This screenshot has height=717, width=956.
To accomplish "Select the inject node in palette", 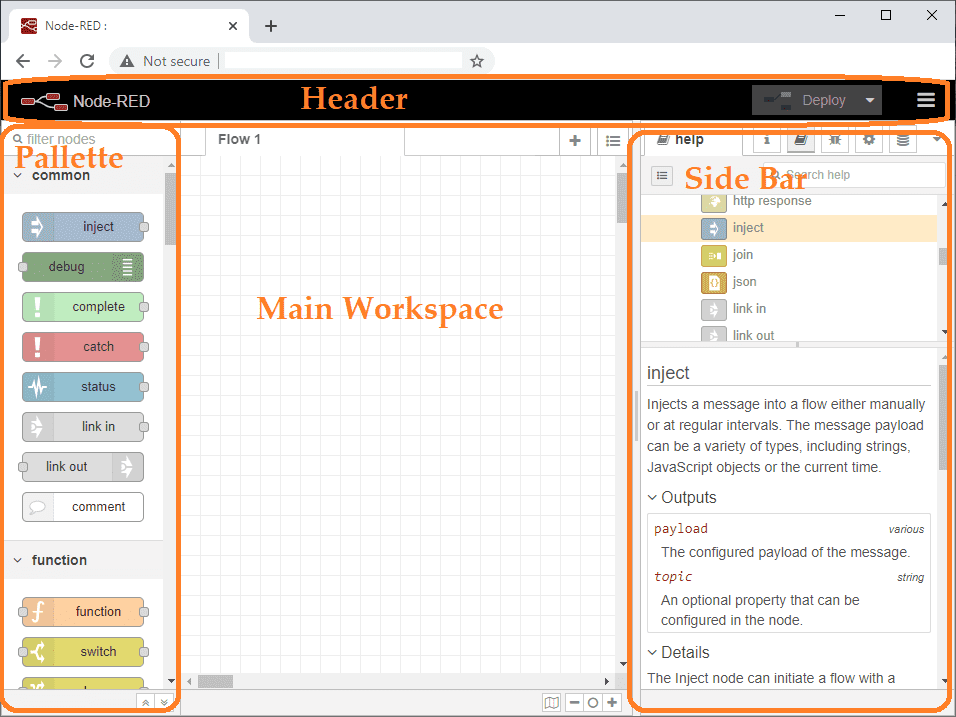I will tap(84, 227).
